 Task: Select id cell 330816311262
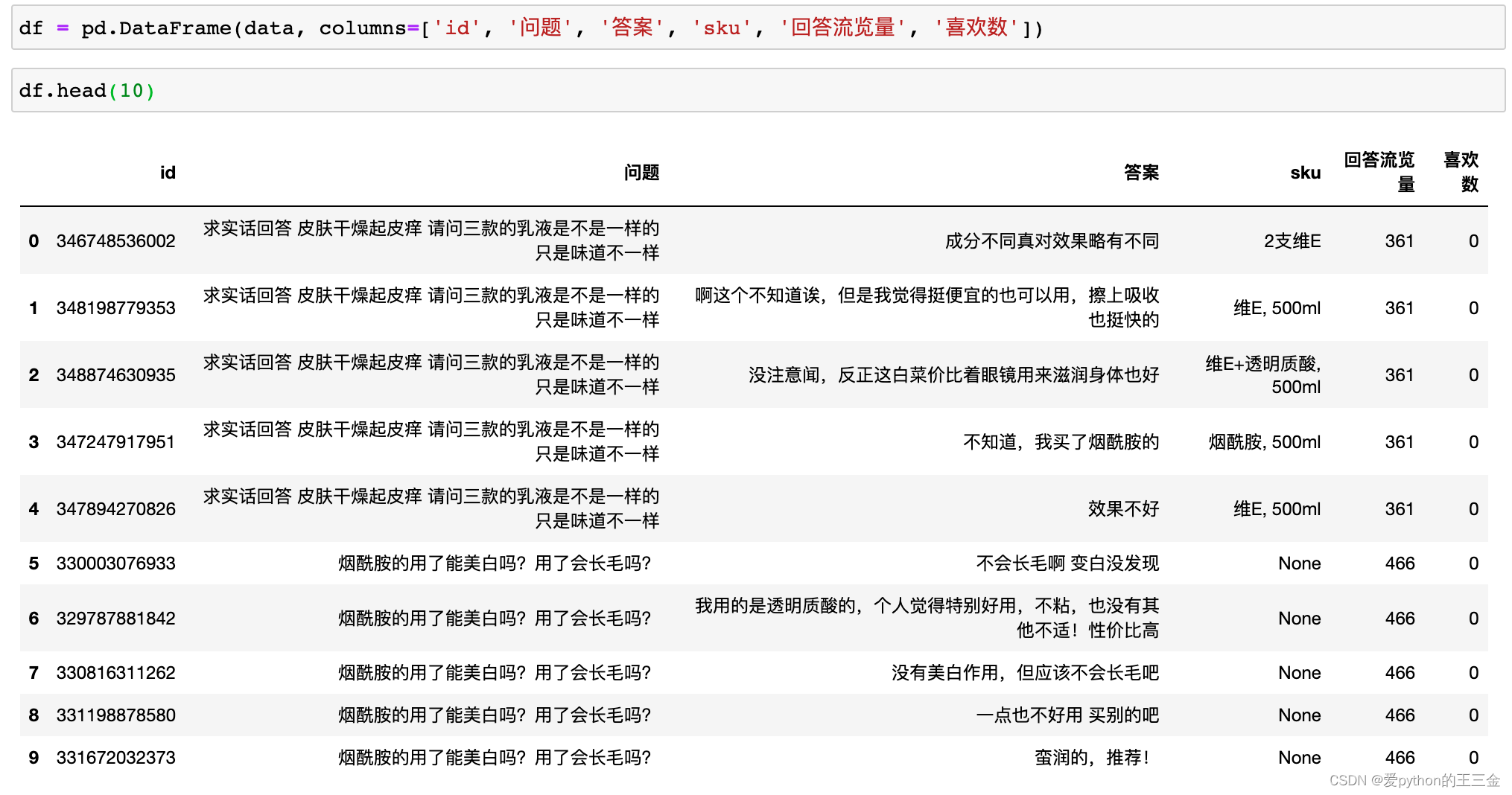[x=116, y=673]
